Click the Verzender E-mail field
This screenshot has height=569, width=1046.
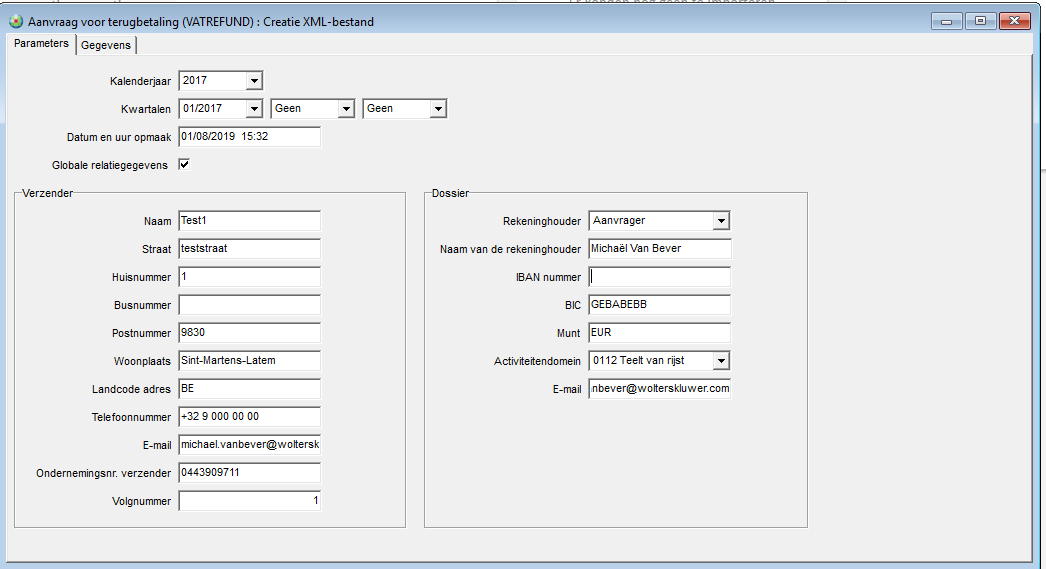tap(249, 445)
